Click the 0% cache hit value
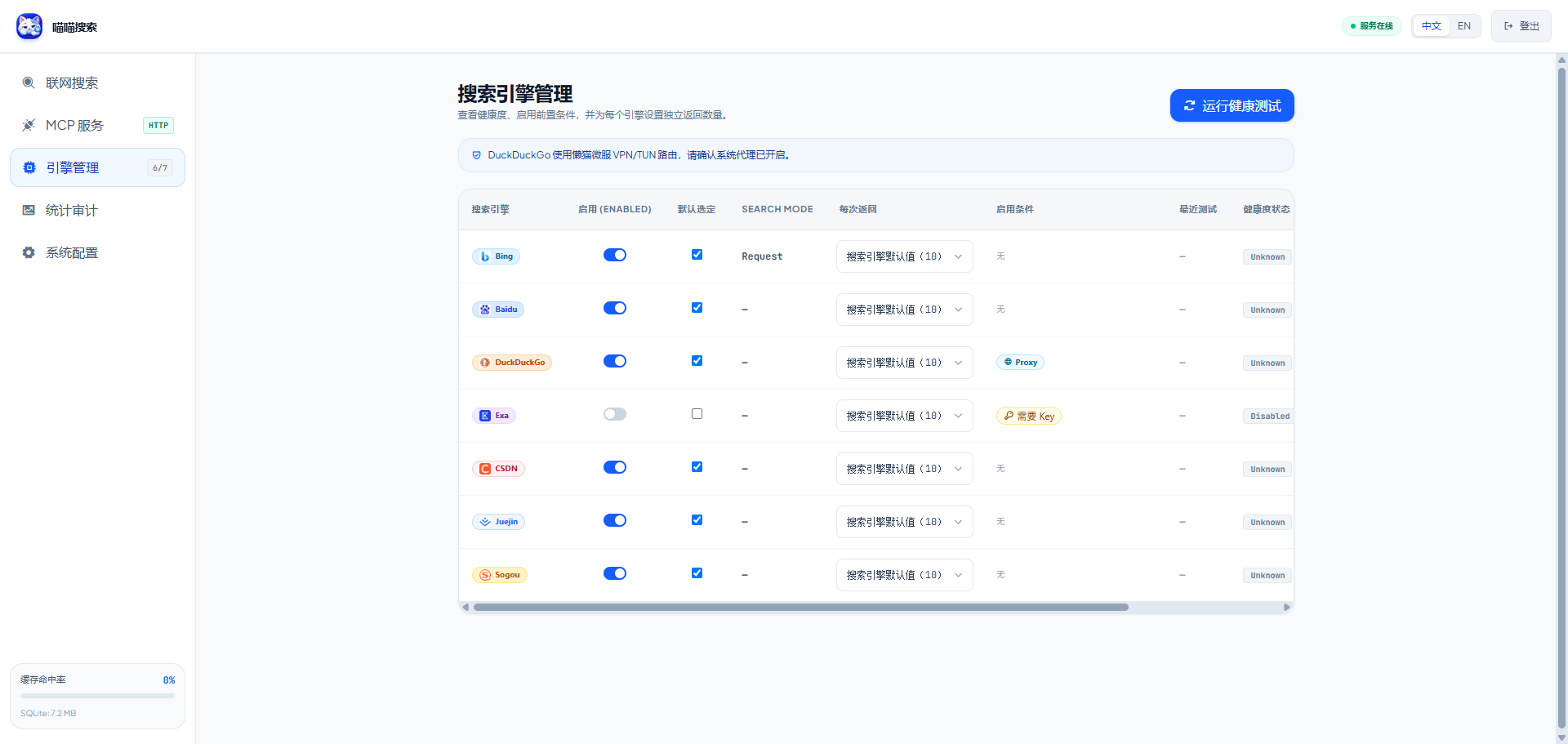Viewport: 1568px width, 744px height. (169, 679)
